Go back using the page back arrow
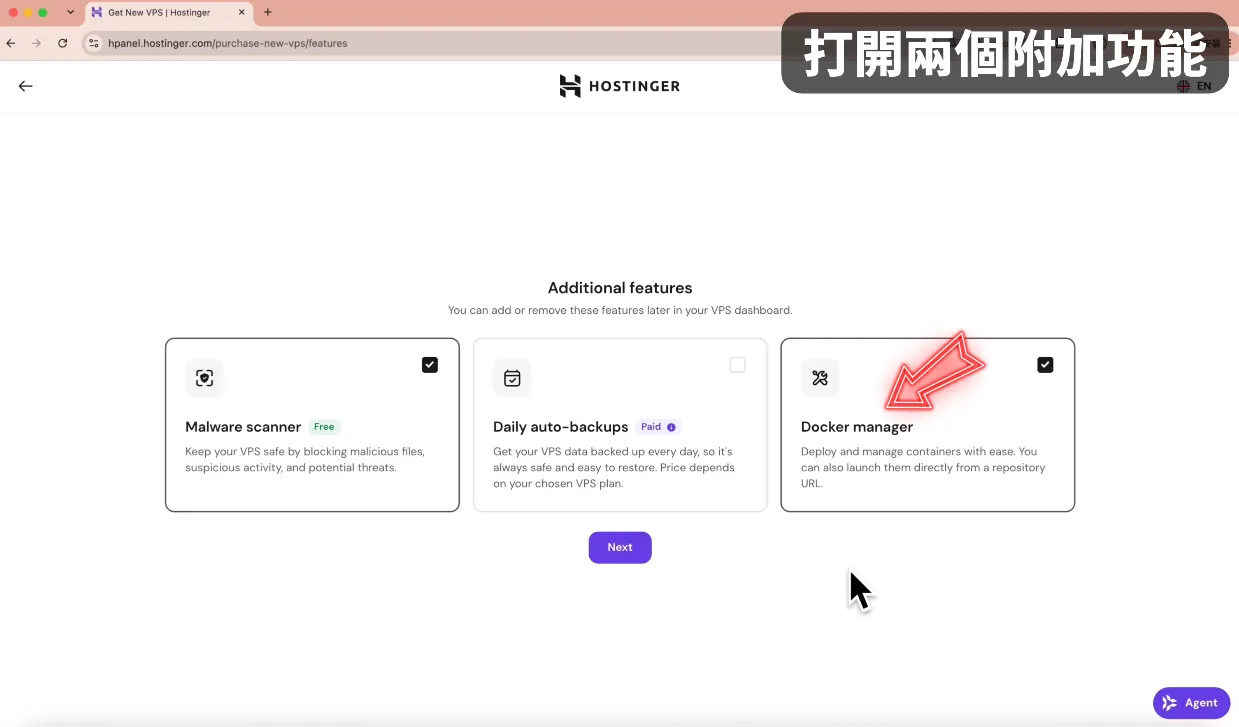Viewport: 1239px width, 727px height. pyautogui.click(x=26, y=86)
